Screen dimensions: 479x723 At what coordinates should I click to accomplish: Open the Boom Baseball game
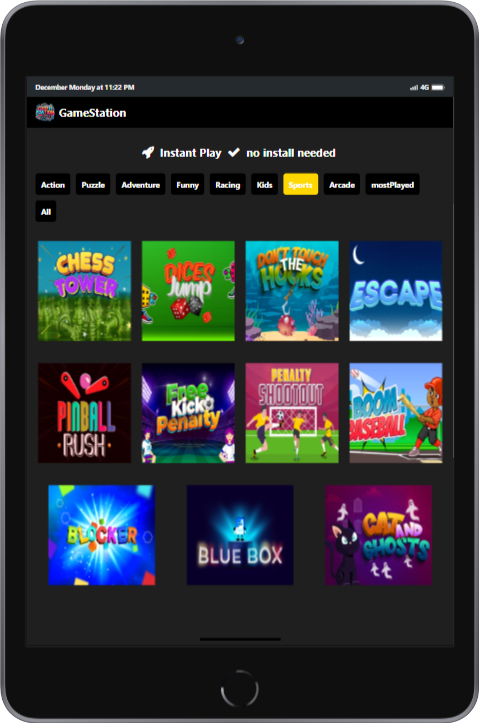(396, 413)
